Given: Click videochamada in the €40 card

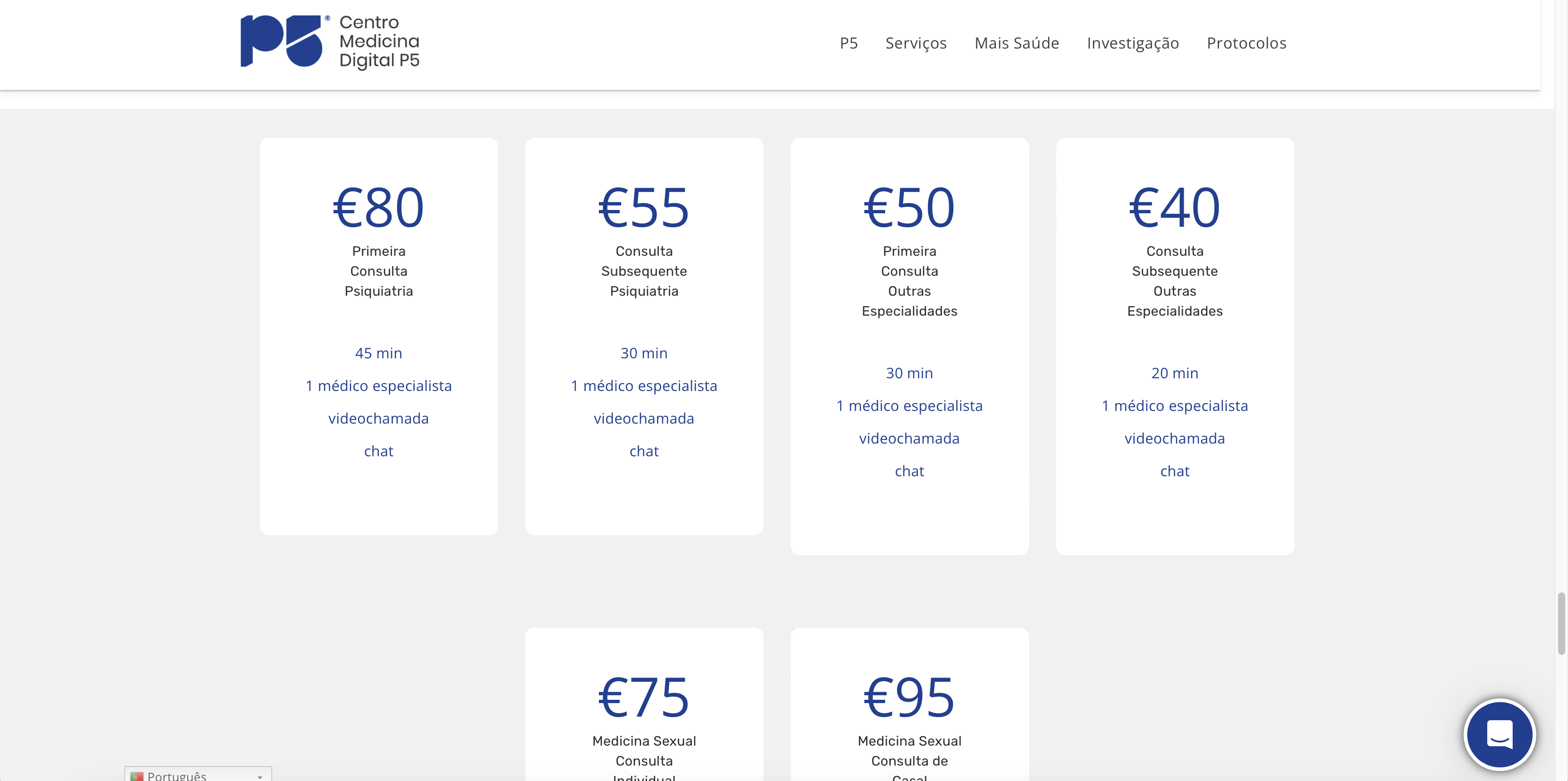Looking at the screenshot, I should pyautogui.click(x=1174, y=439).
